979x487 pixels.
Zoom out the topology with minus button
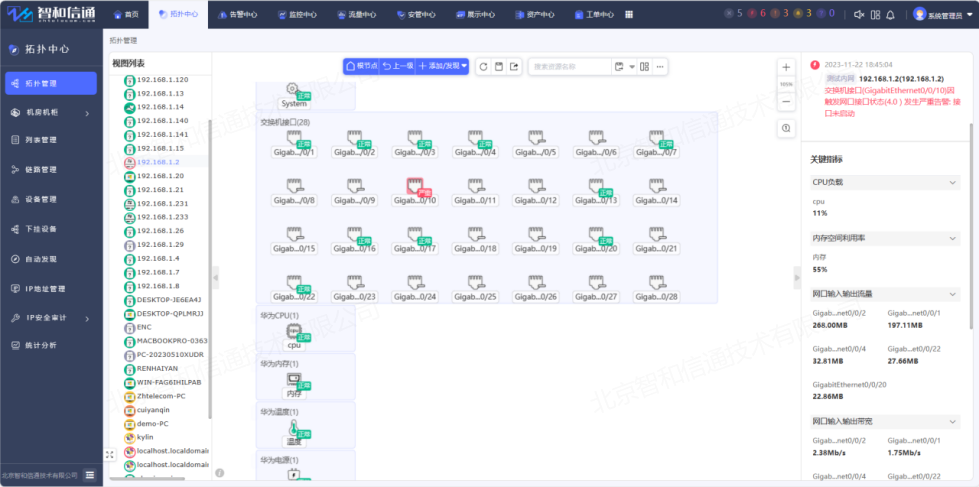[x=786, y=102]
